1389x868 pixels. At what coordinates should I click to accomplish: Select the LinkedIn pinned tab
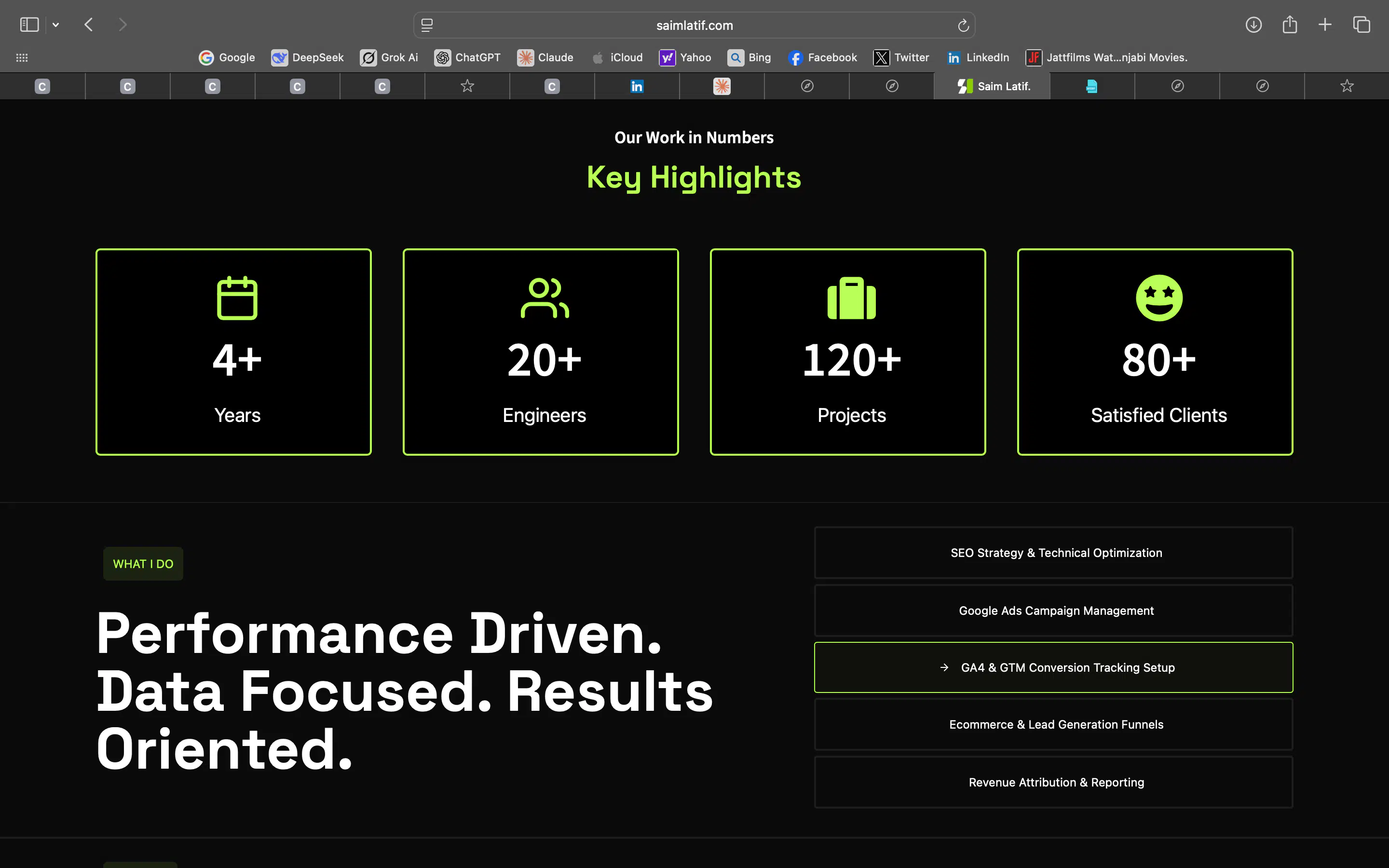637,86
